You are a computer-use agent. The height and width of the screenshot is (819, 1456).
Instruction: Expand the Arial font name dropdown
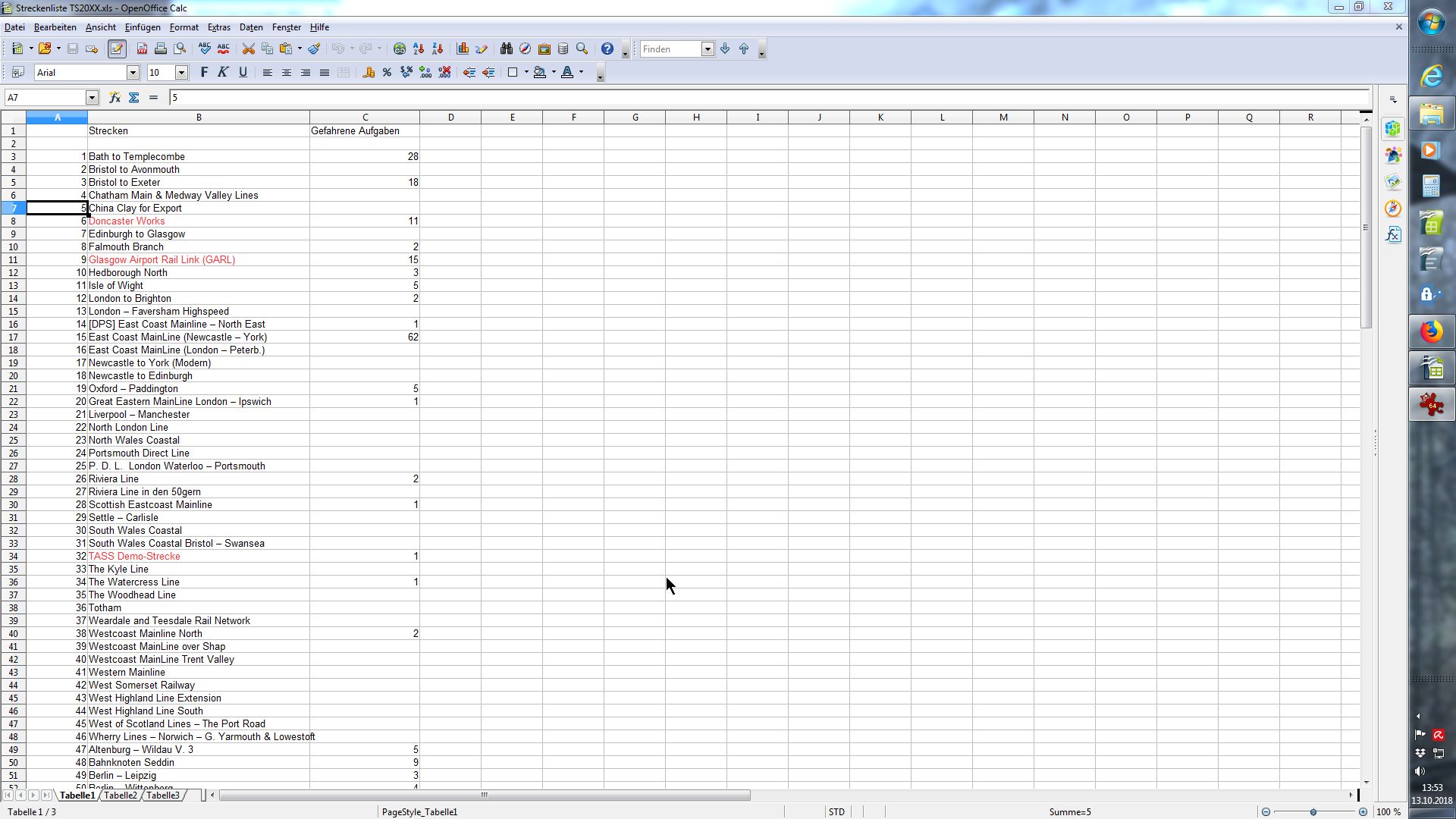tap(133, 73)
